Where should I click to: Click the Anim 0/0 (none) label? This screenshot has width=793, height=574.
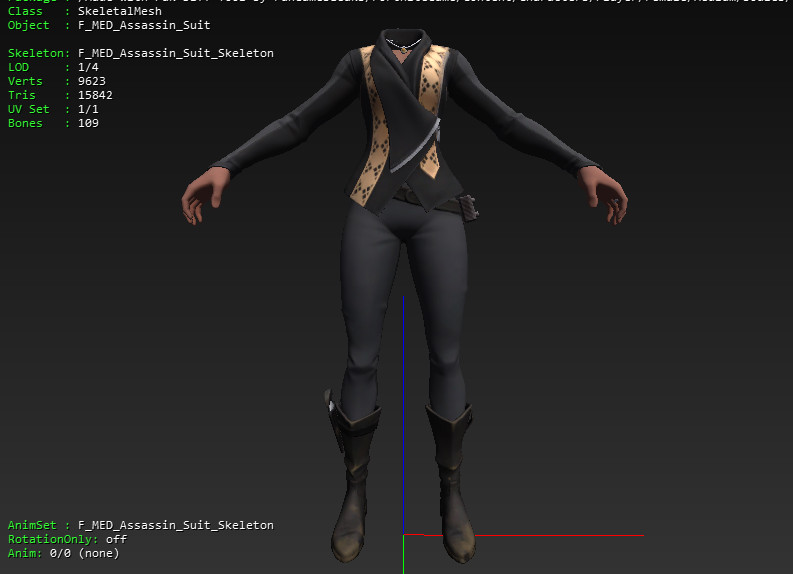coord(63,553)
